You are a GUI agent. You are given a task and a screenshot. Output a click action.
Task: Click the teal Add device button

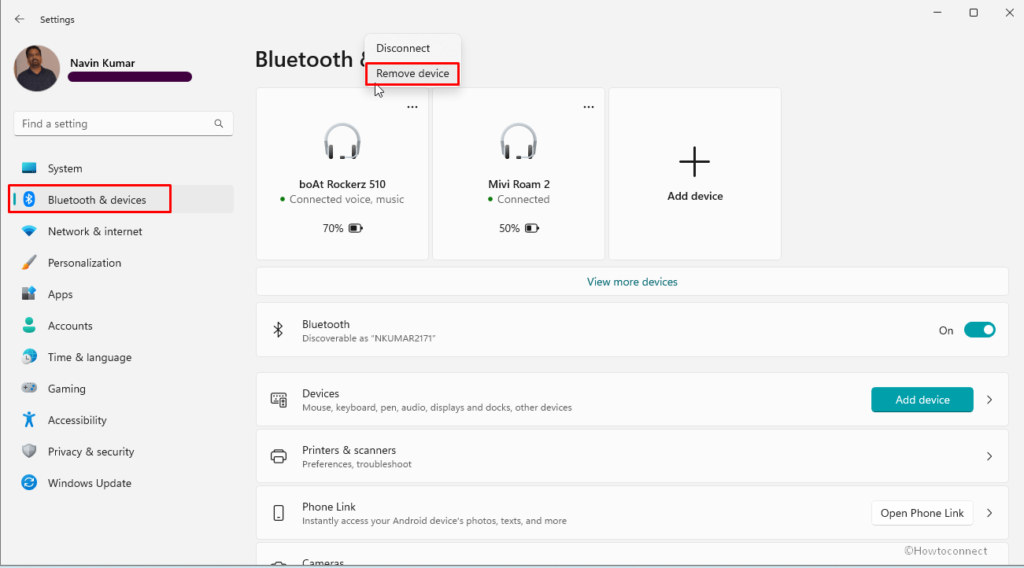[922, 400]
